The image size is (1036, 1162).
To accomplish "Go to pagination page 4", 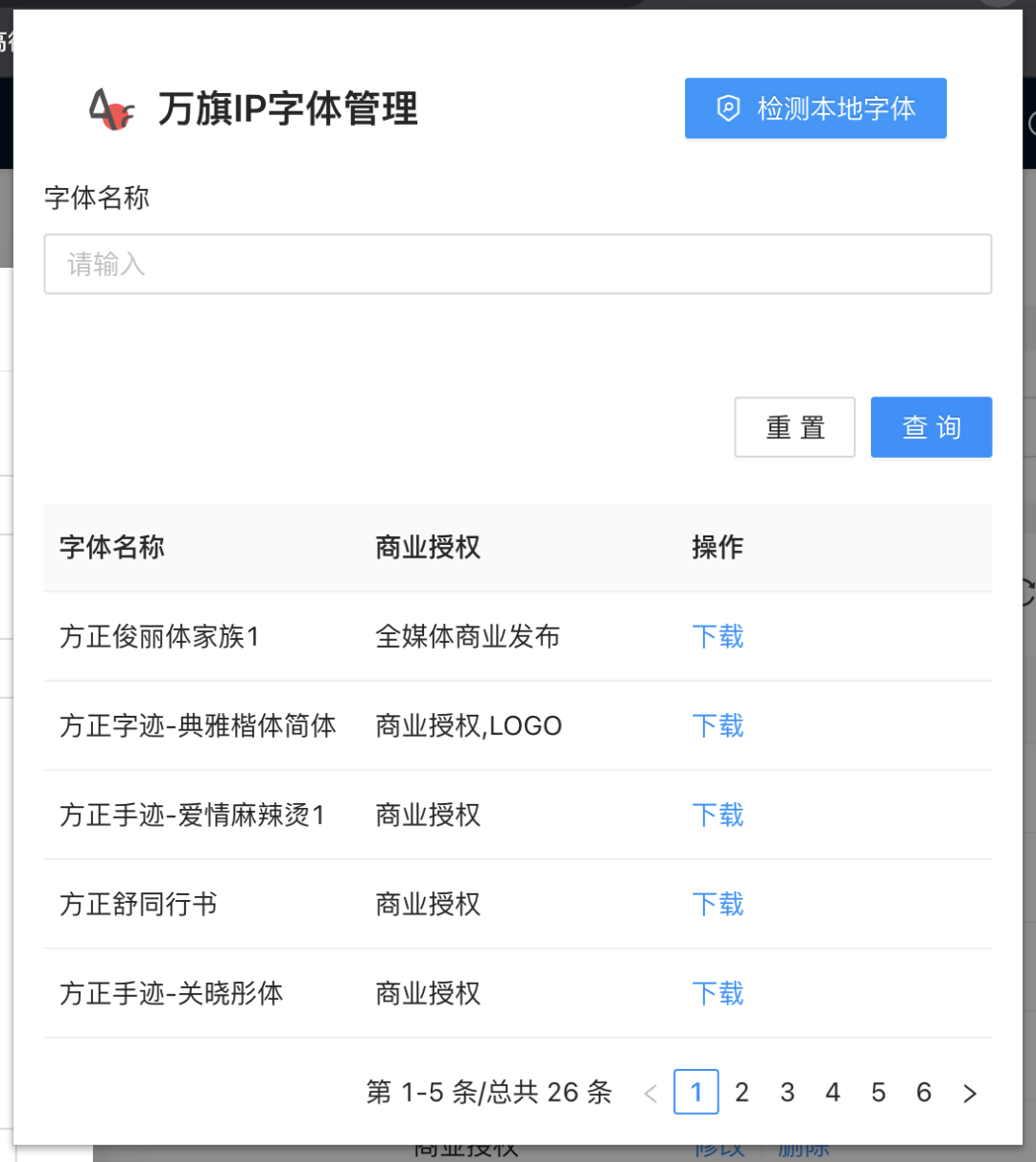I will (833, 1092).
